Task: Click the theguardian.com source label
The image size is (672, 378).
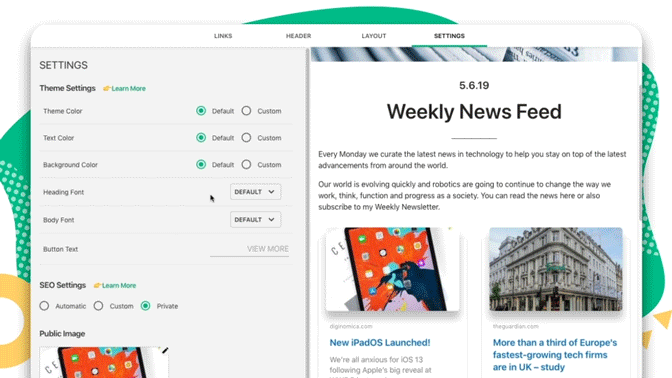Action: point(516,327)
